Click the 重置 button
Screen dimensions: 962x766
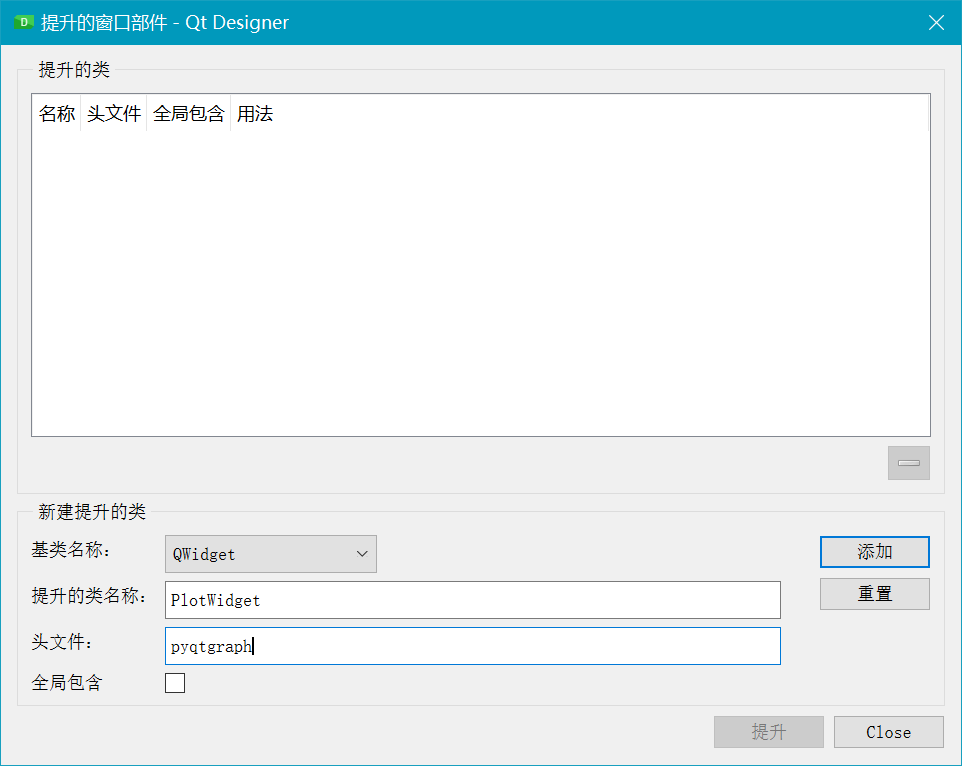(874, 594)
